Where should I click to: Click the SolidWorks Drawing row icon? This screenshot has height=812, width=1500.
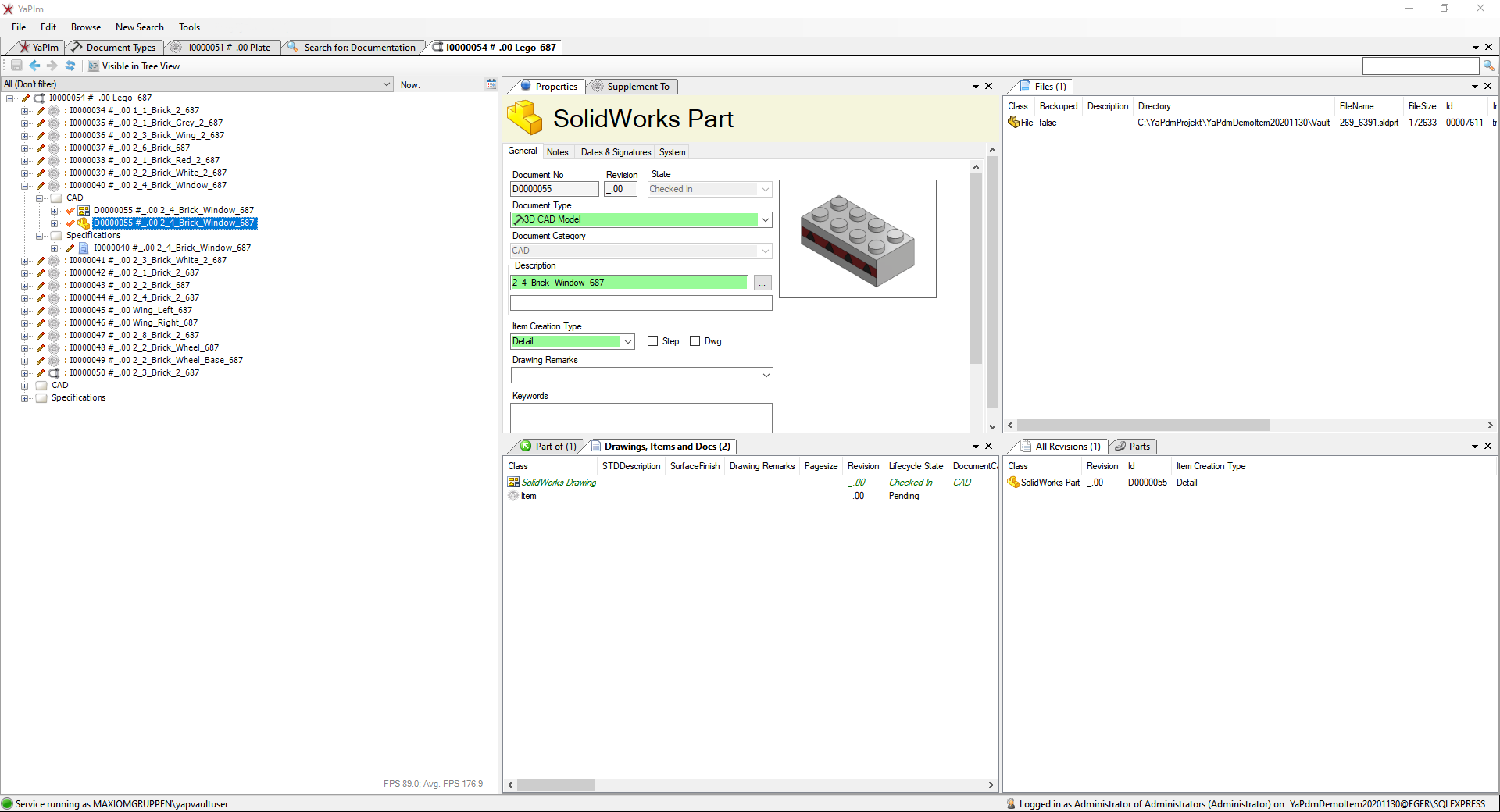click(513, 483)
